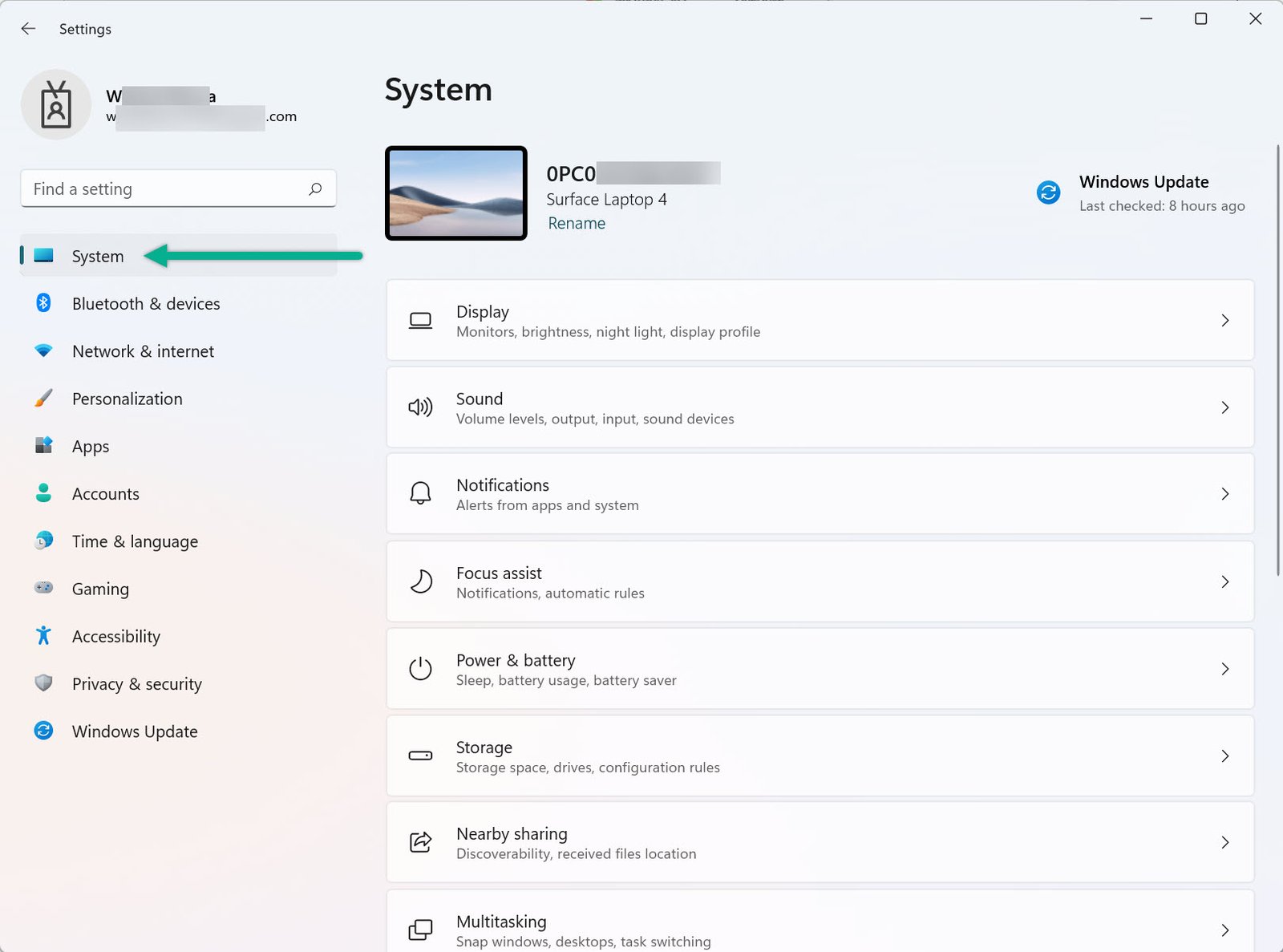
Task: Expand Focus assist chevron
Action: (x=1224, y=581)
